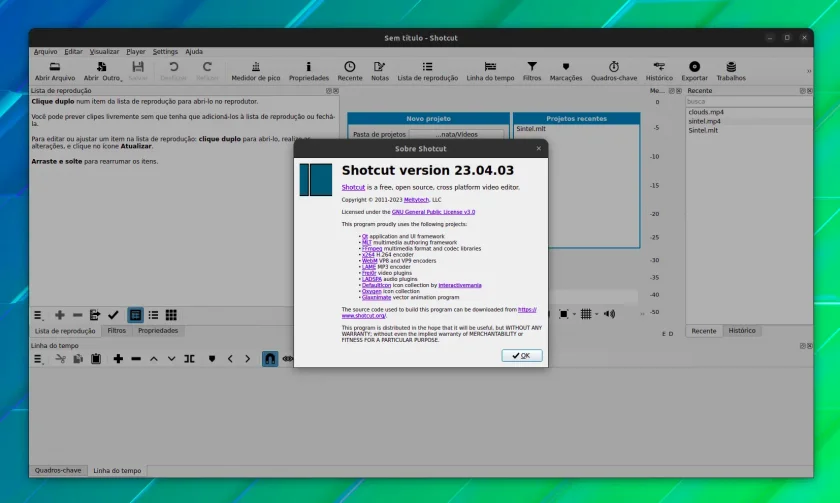Open the Visualizar menu

pos(104,51)
